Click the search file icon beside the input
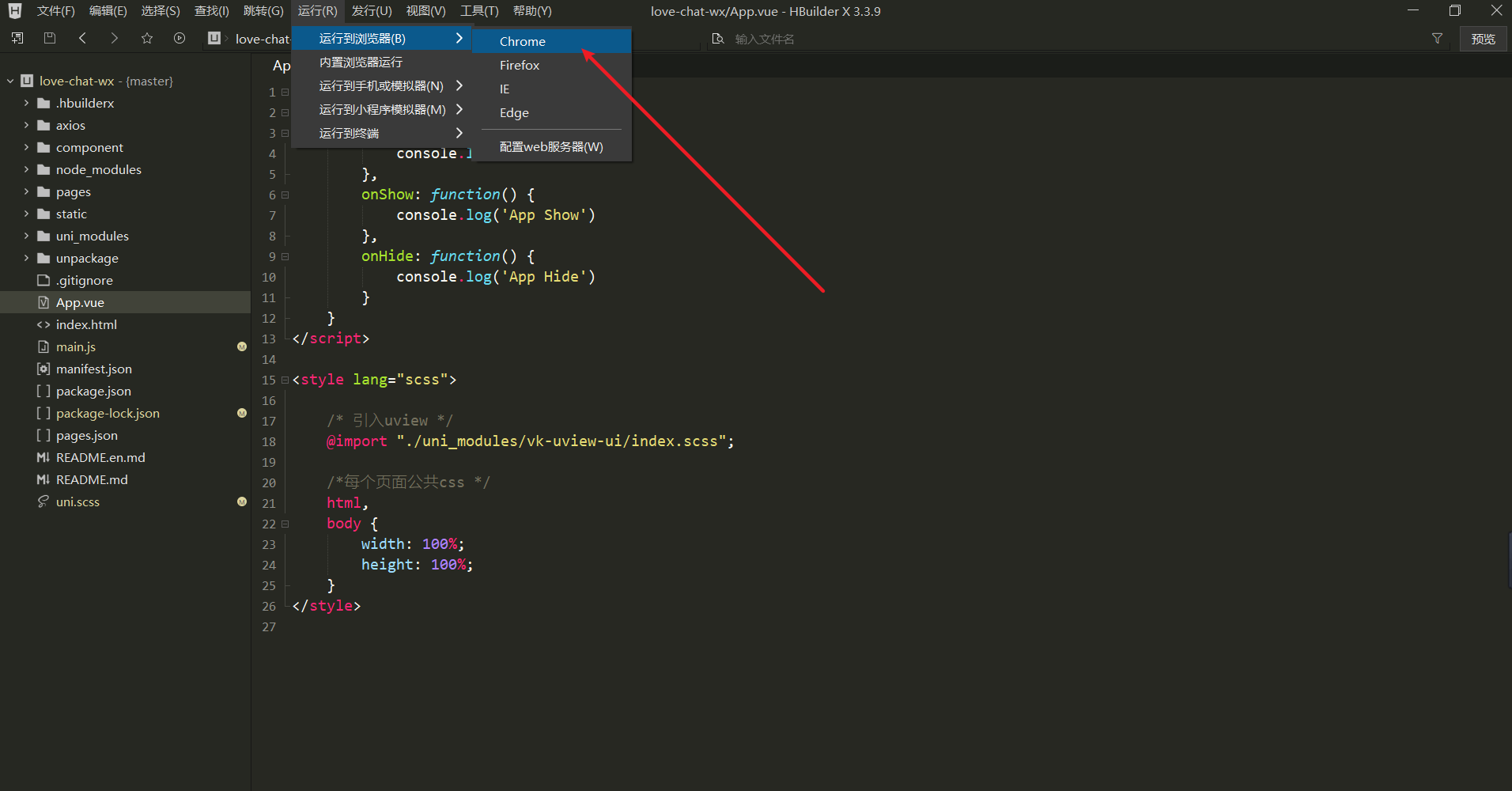This screenshot has height=791, width=1512. coord(718,39)
